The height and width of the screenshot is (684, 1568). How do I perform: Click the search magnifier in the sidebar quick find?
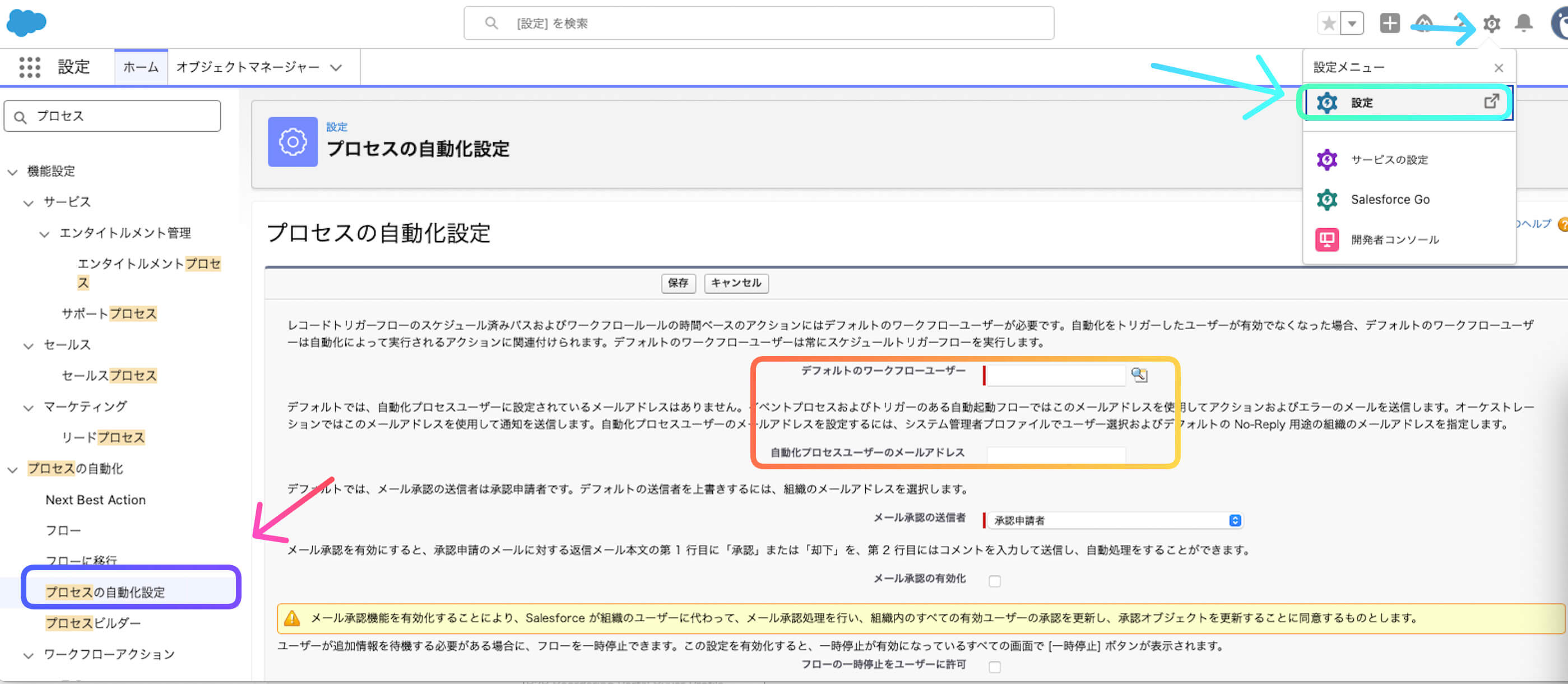click(20, 117)
